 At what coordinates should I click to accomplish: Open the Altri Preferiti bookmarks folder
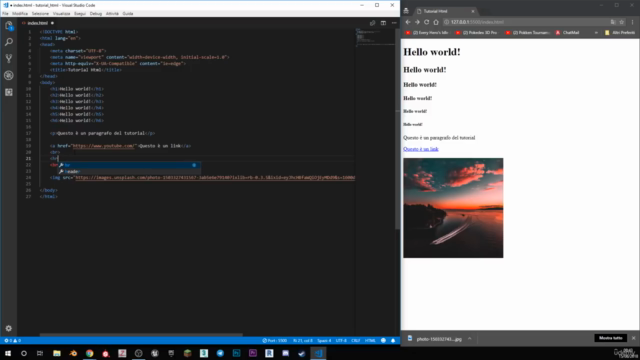[x=620, y=33]
